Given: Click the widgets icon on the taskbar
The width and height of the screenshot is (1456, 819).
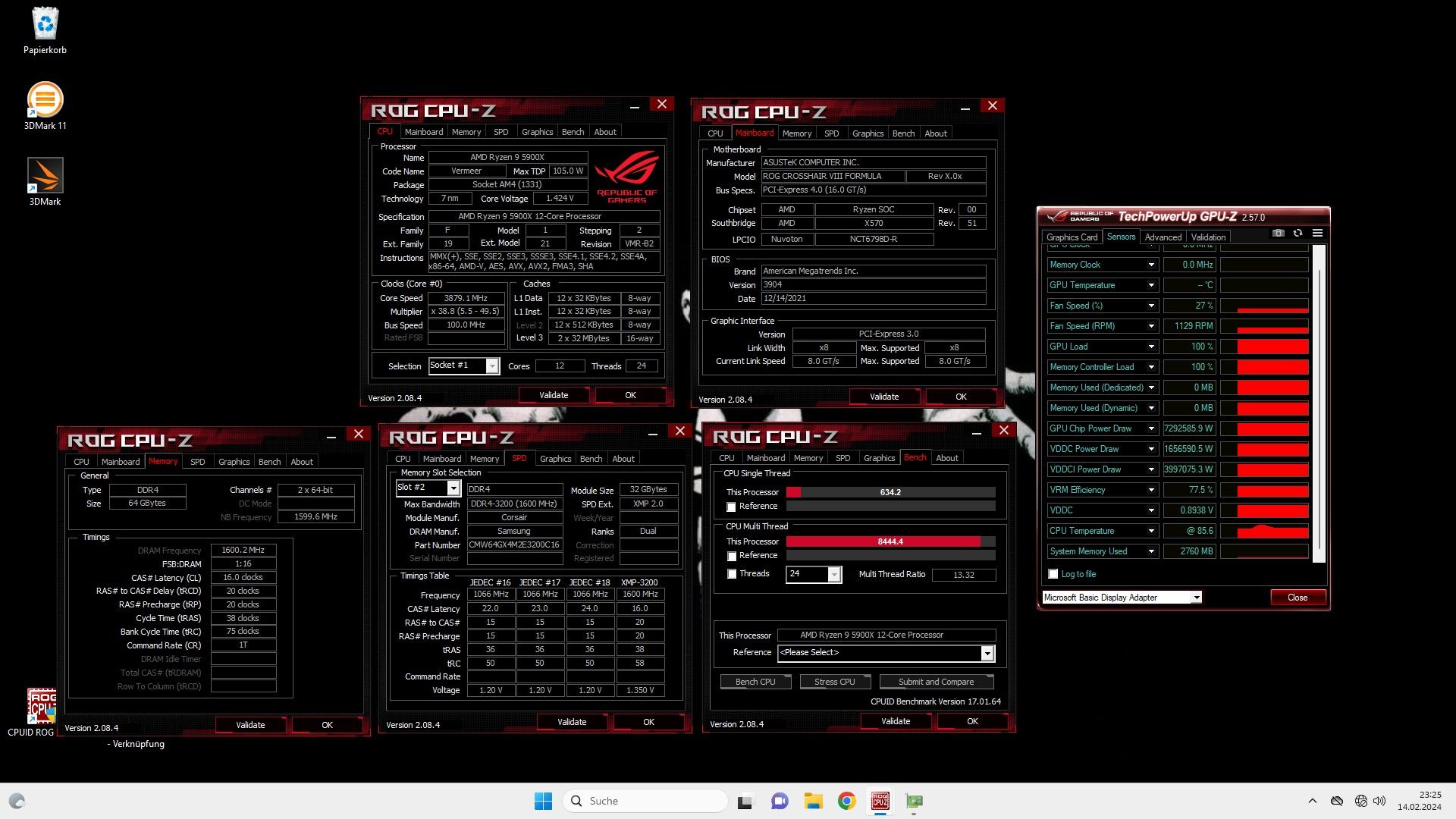Looking at the screenshot, I should [17, 801].
